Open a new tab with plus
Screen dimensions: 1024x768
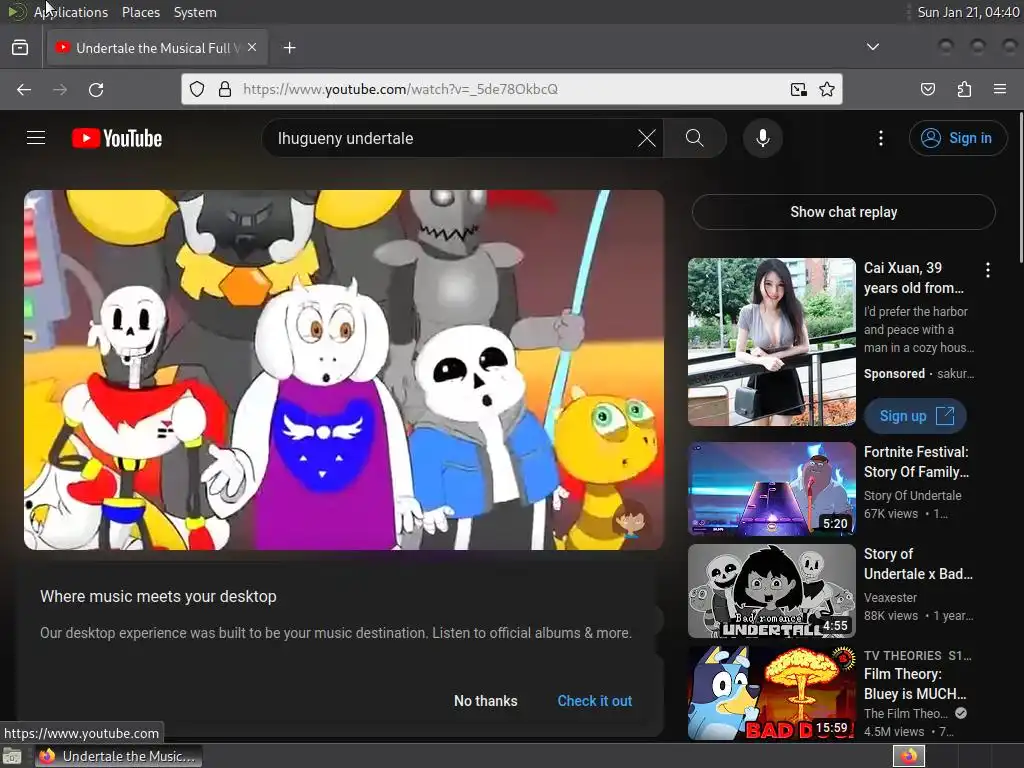(x=289, y=48)
